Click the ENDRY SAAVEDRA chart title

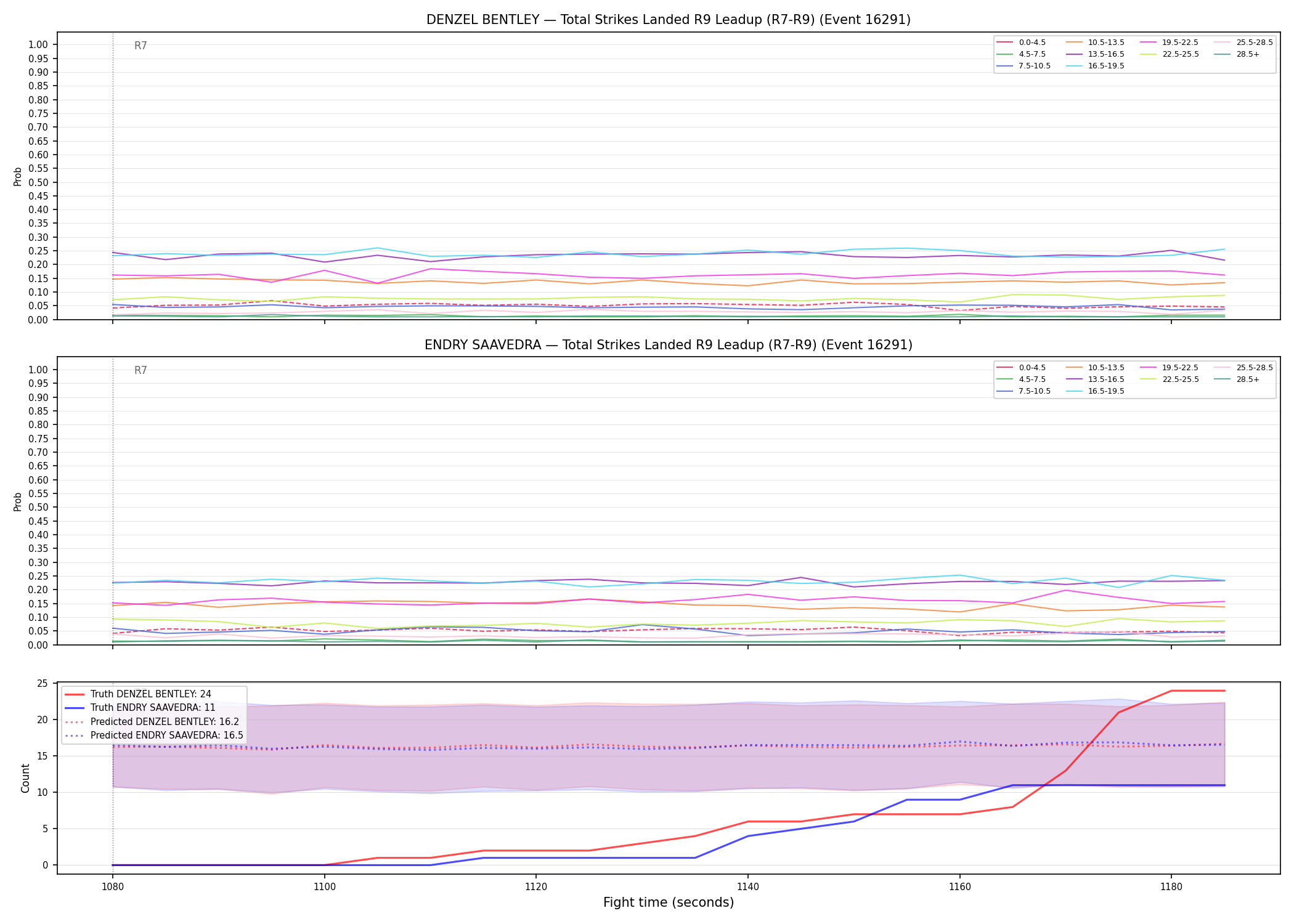[669, 345]
